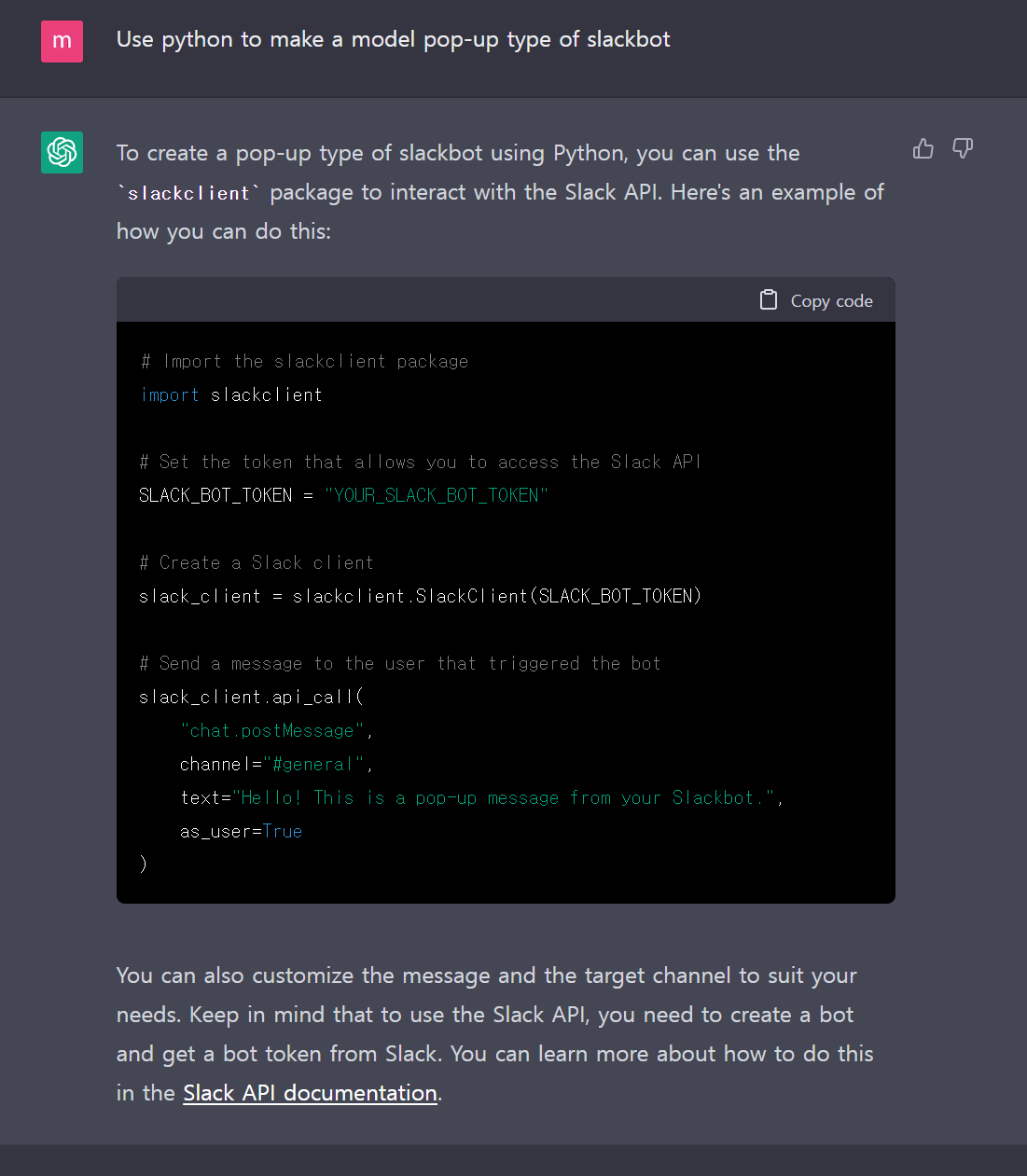Click the '# Create a Slack client' comment

[x=257, y=562]
